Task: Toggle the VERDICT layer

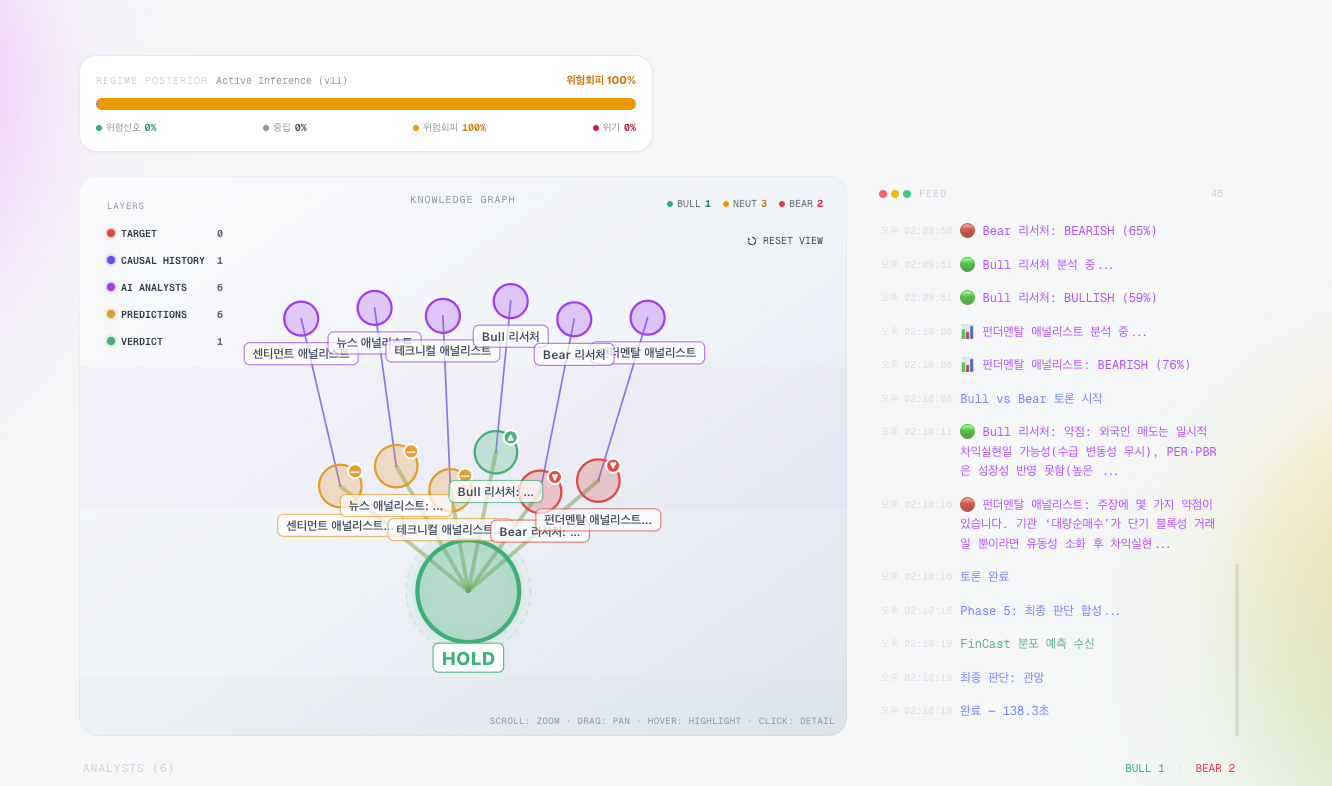Action: click(142, 342)
